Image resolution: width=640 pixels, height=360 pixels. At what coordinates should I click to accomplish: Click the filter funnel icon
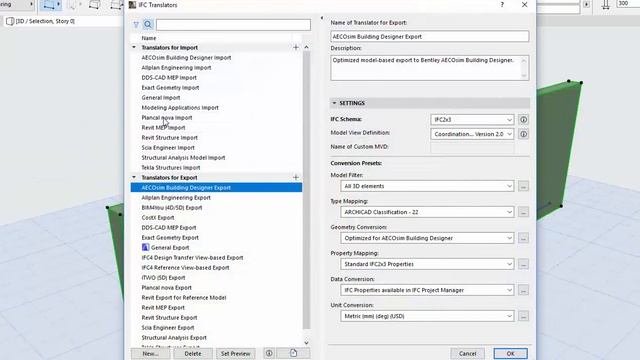[x=136, y=25]
